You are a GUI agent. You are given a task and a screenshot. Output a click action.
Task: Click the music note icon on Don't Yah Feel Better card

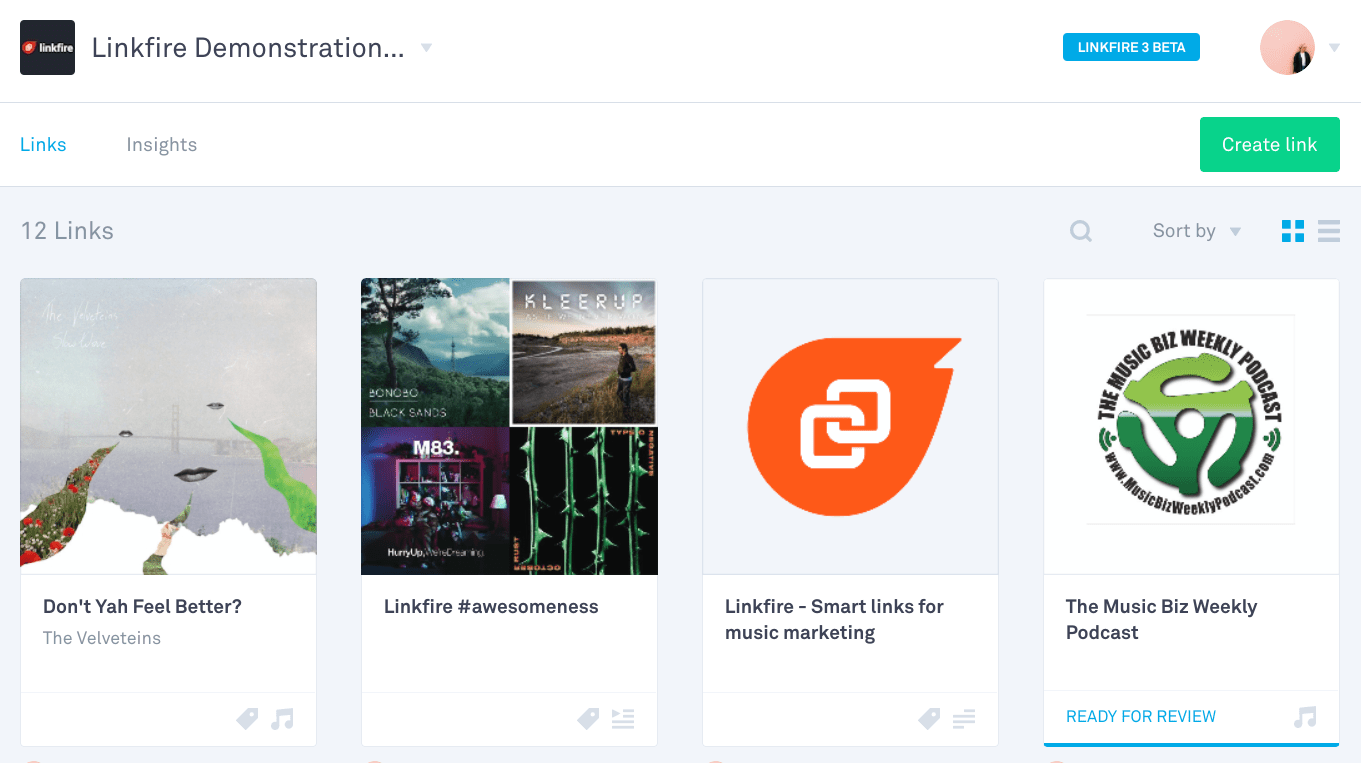(x=282, y=718)
